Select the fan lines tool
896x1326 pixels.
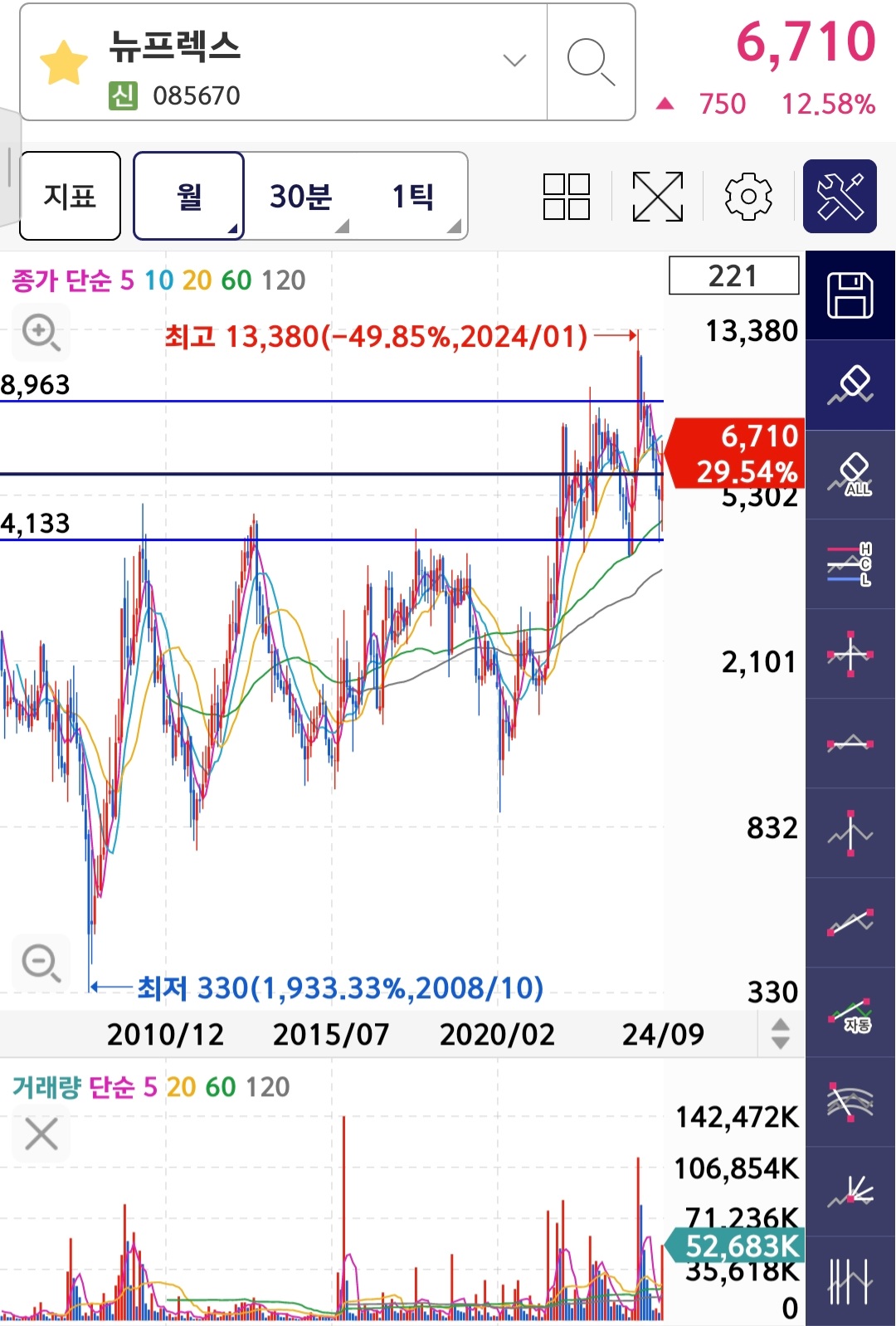[x=850, y=1192]
